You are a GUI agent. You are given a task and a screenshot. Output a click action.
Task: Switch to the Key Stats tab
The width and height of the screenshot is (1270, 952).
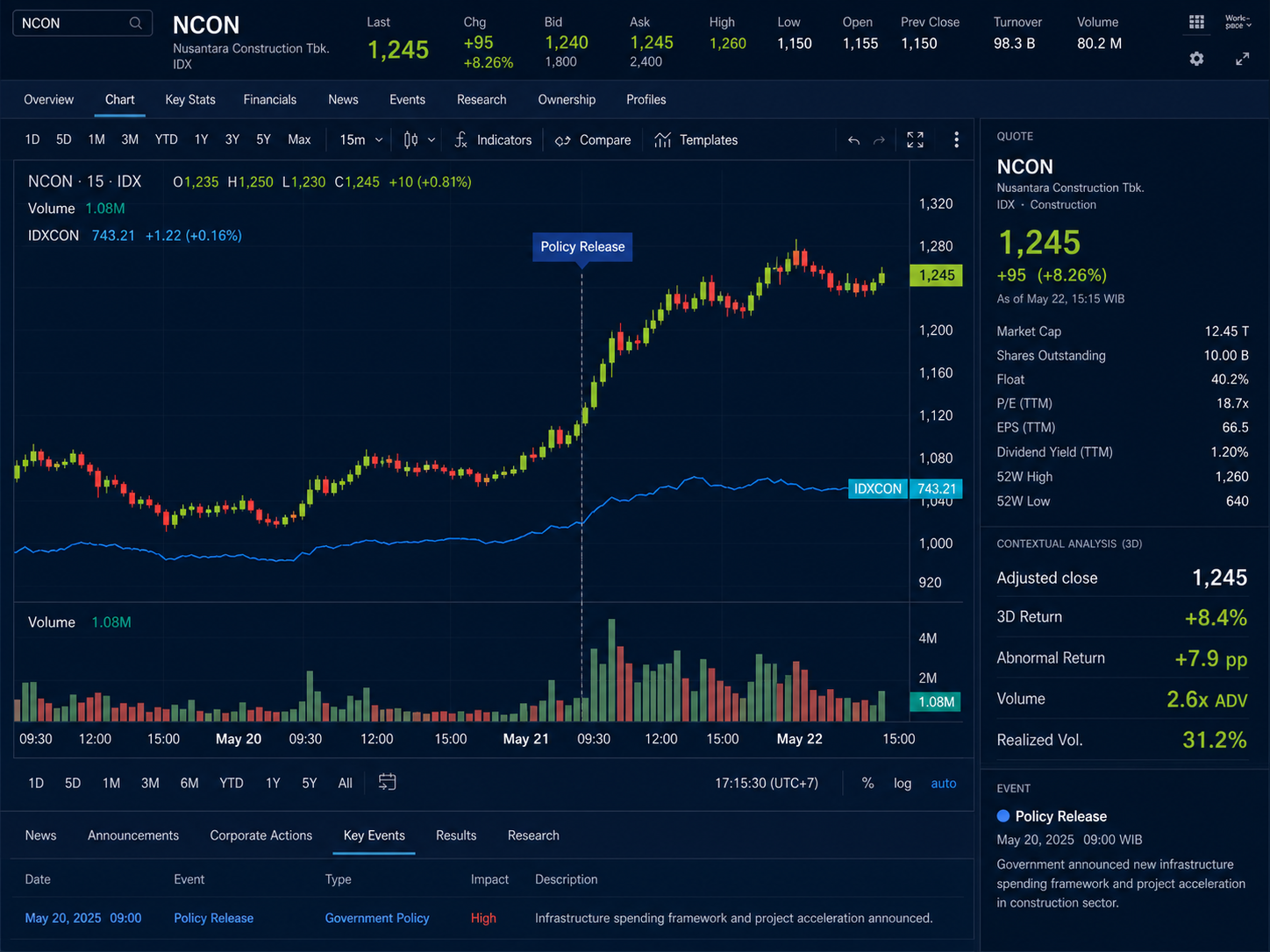[190, 99]
